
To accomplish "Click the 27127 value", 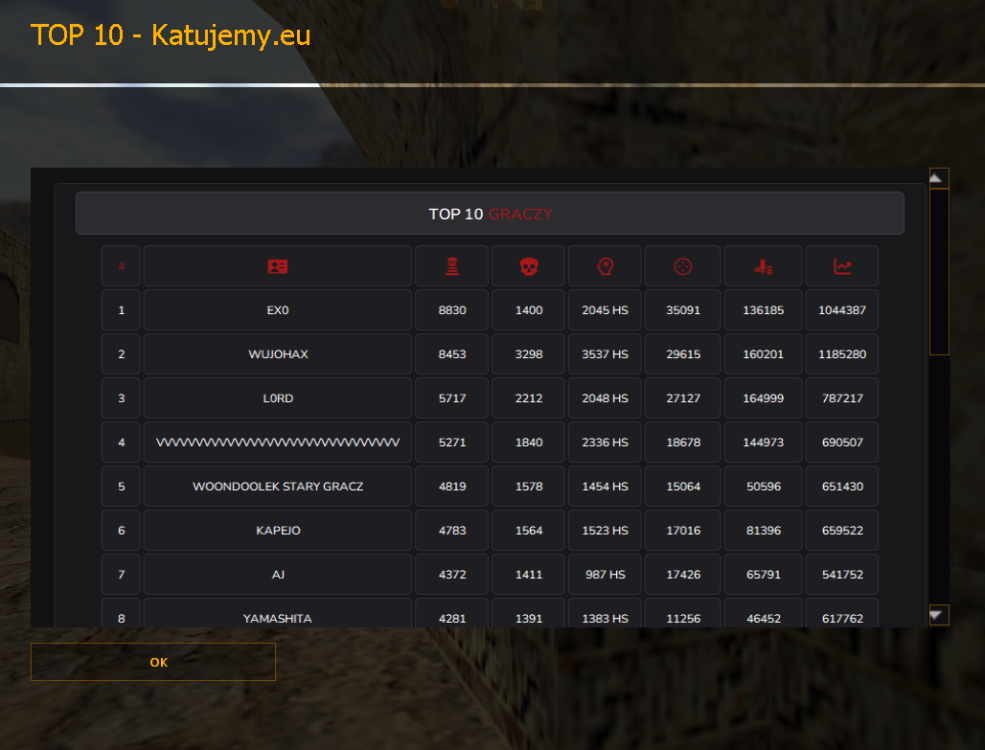I will [683, 398].
